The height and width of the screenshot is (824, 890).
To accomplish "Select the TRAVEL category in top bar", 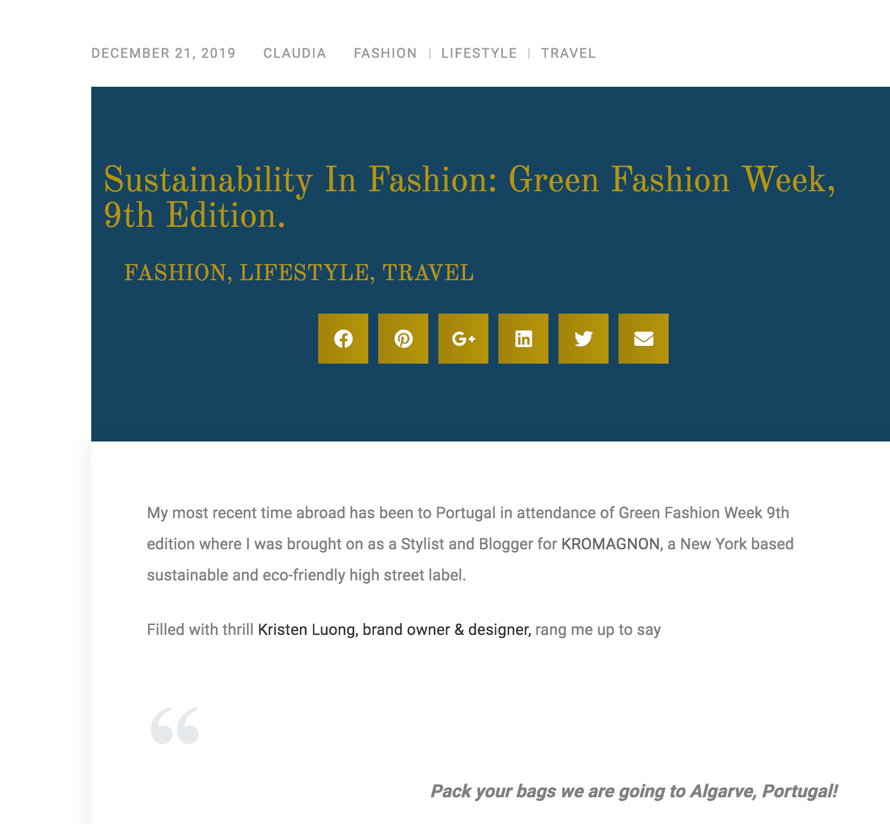I will [568, 54].
